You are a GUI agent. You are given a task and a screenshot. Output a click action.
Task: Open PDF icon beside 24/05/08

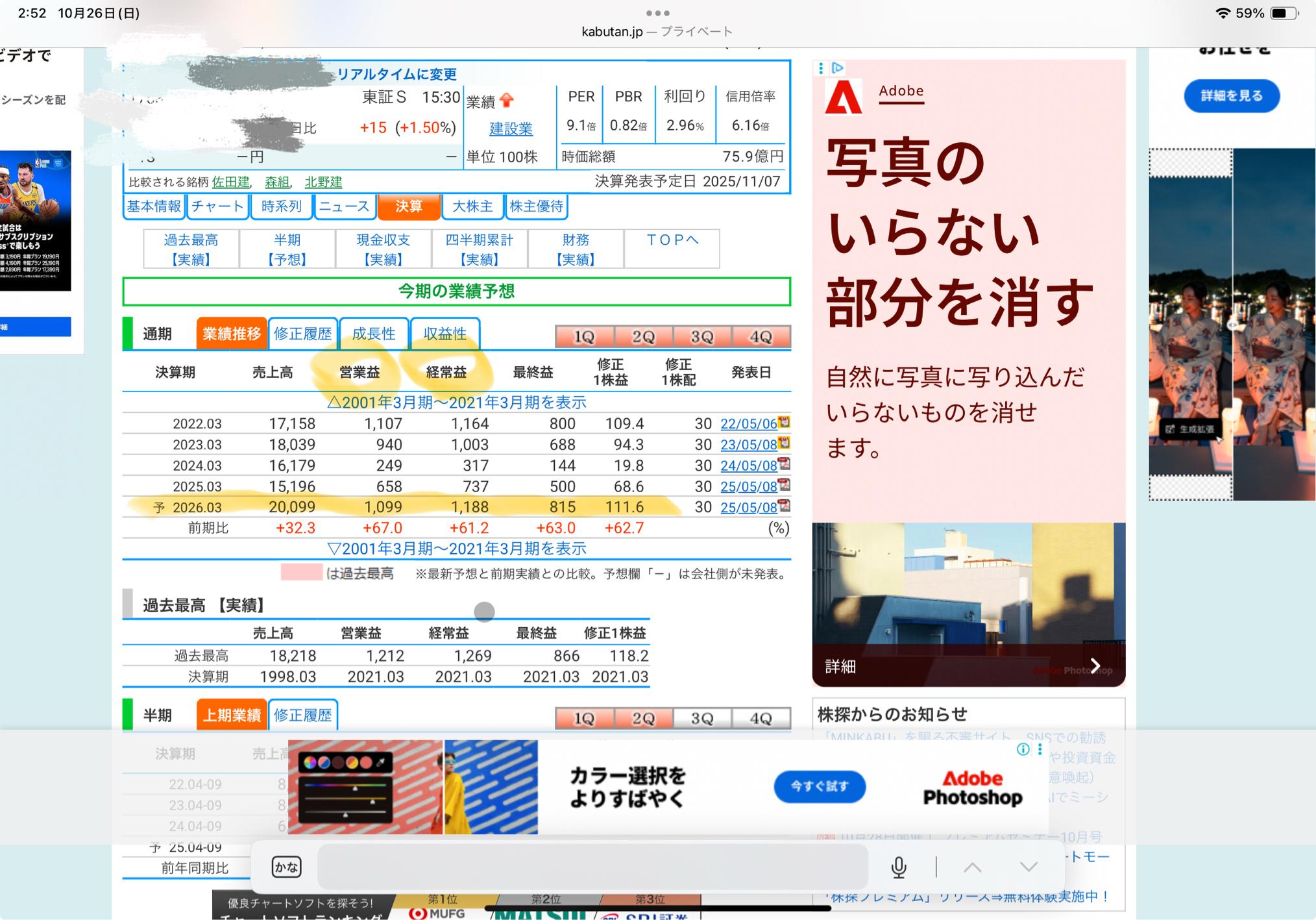coord(785,464)
